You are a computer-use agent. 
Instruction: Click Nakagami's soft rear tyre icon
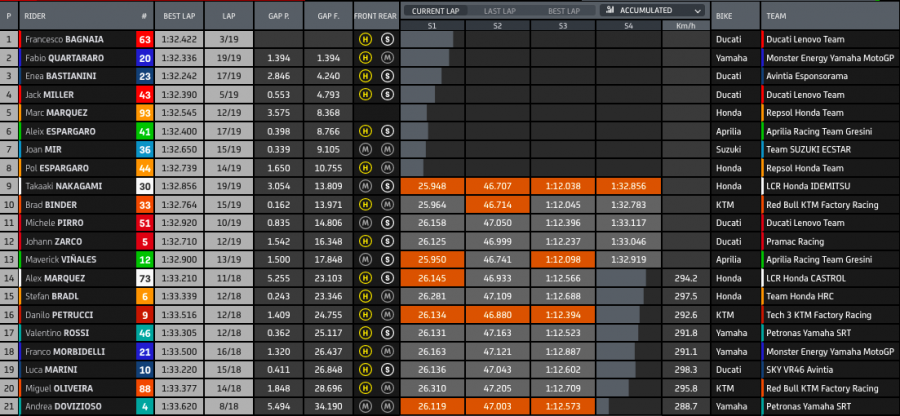tap(387, 185)
